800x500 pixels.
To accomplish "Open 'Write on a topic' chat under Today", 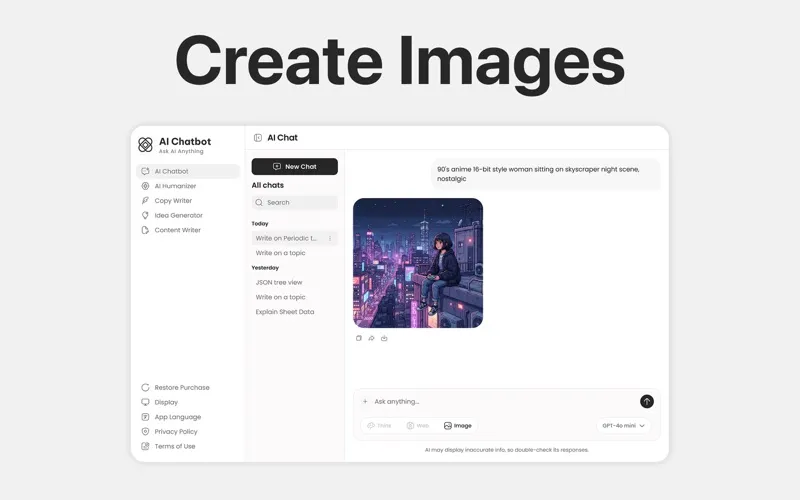I will (280, 253).
